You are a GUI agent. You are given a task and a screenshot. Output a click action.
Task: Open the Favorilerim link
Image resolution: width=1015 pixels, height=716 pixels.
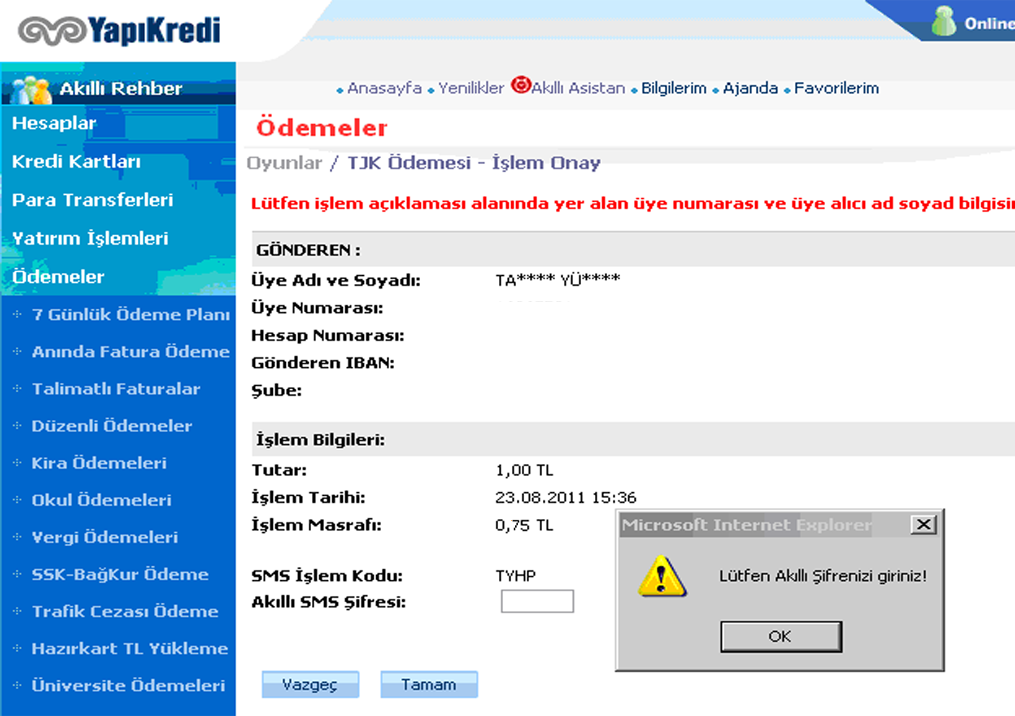(836, 88)
